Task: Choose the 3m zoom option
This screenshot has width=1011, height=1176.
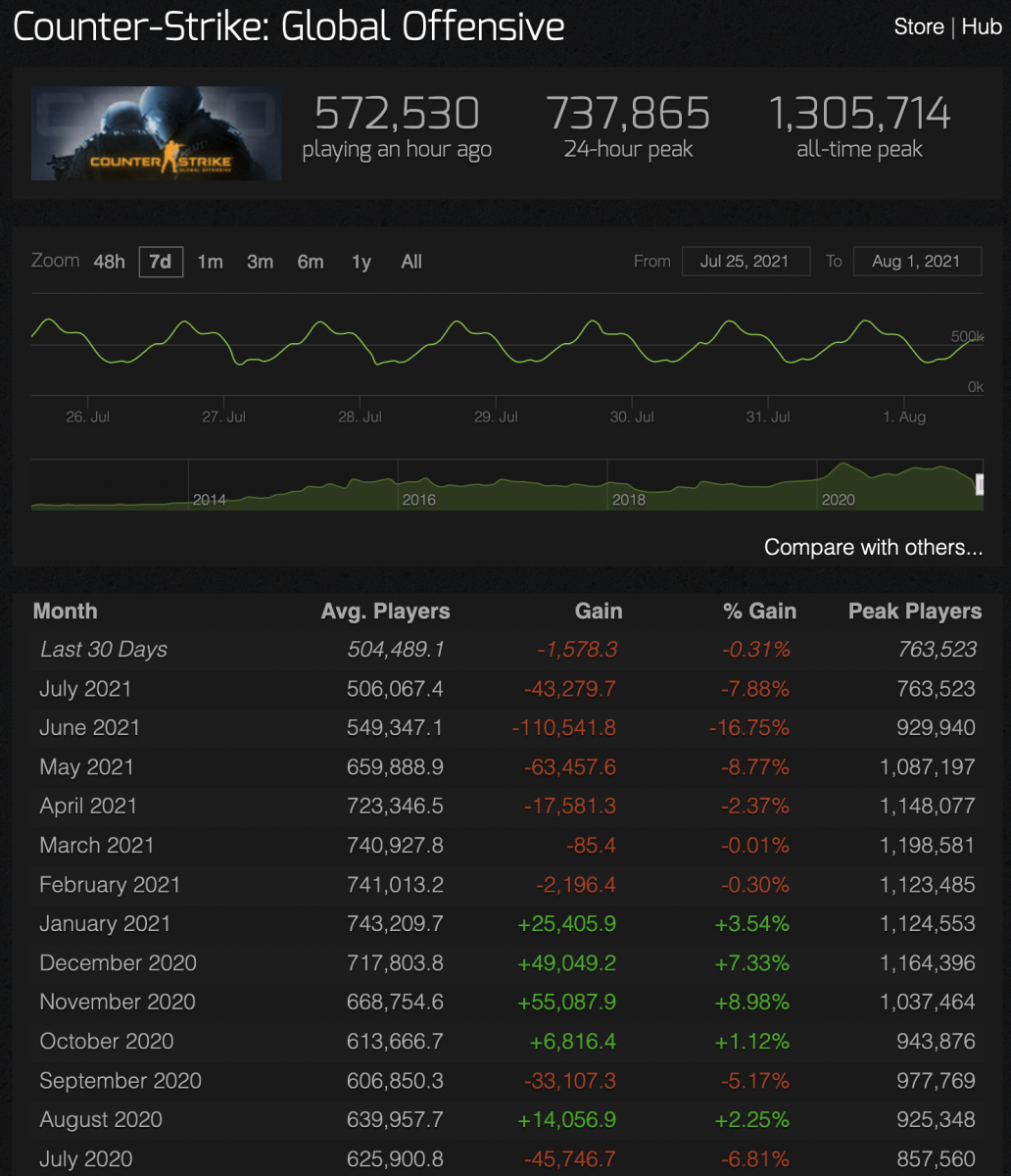Action: click(x=260, y=262)
